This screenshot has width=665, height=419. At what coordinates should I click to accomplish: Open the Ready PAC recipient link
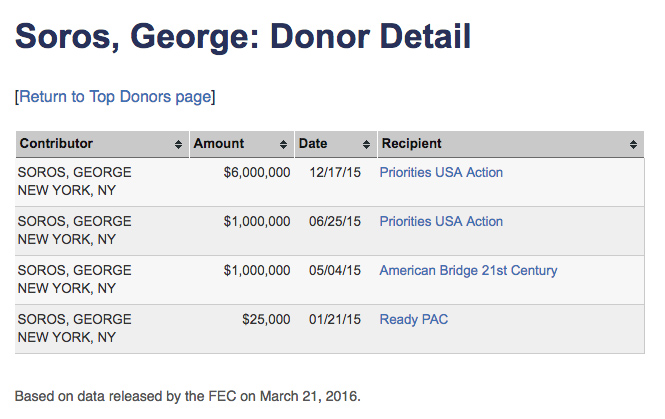click(413, 319)
